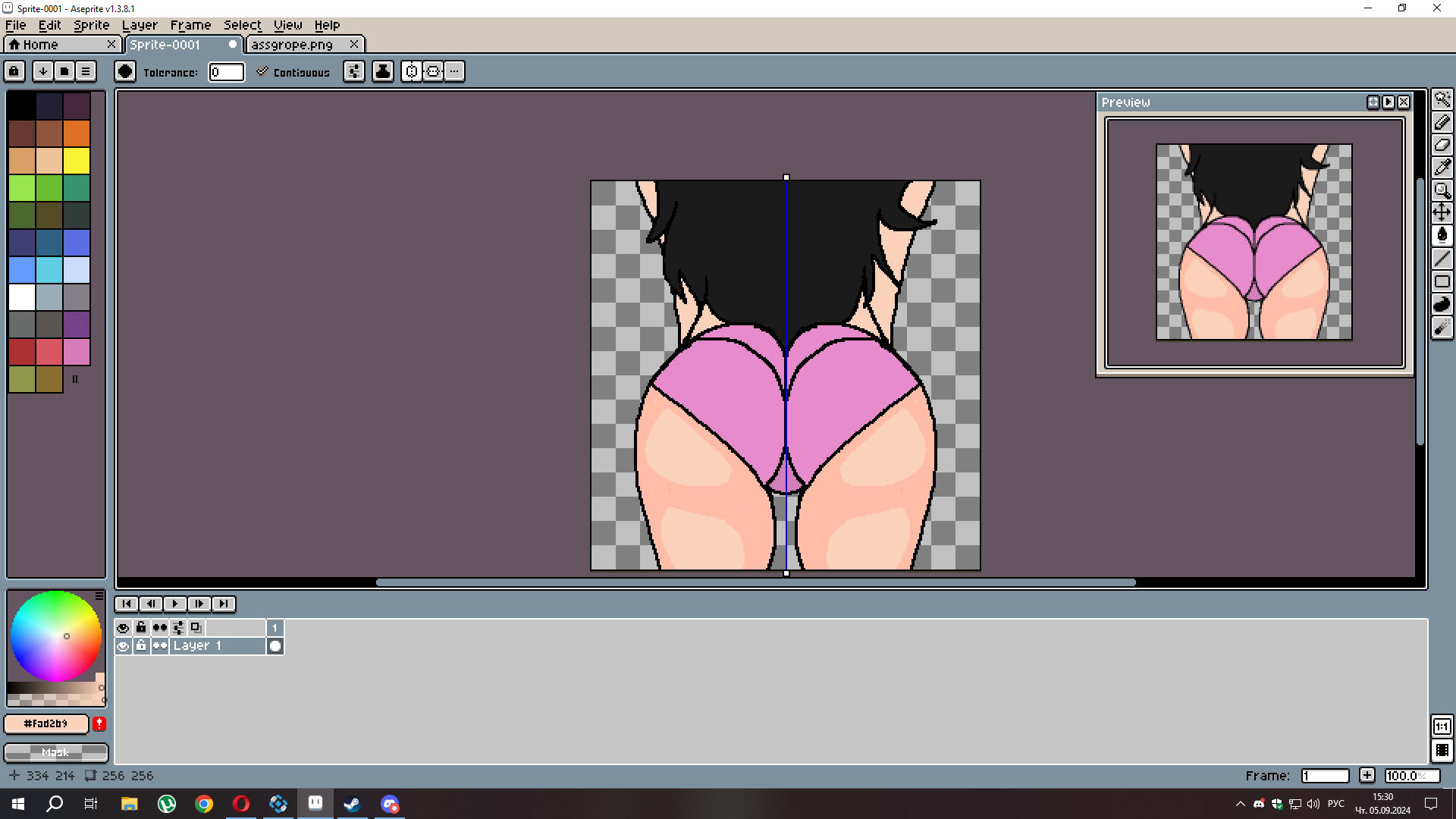Viewport: 1456px width, 819px height.
Task: Click the Mask color button
Action: [x=55, y=752]
